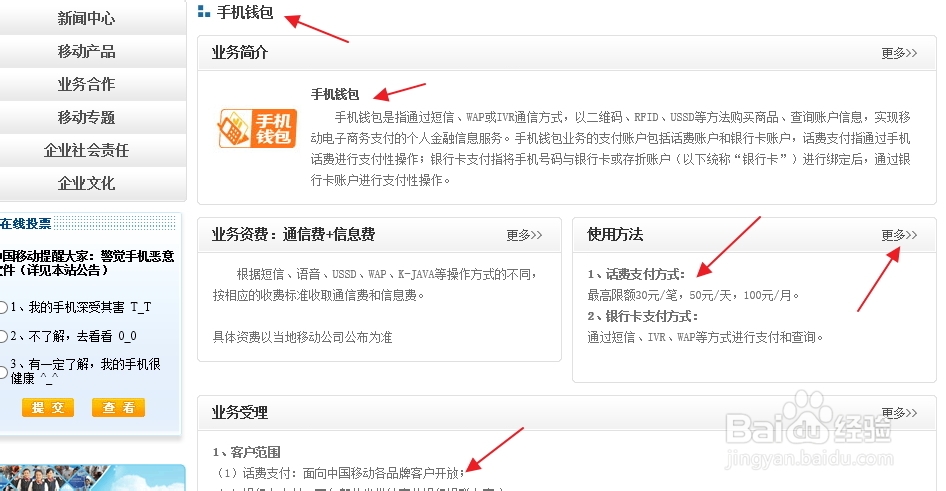The width and height of the screenshot is (946, 491).
Task: Open 更多>> in the 业务资费 section
Action: coord(524,235)
